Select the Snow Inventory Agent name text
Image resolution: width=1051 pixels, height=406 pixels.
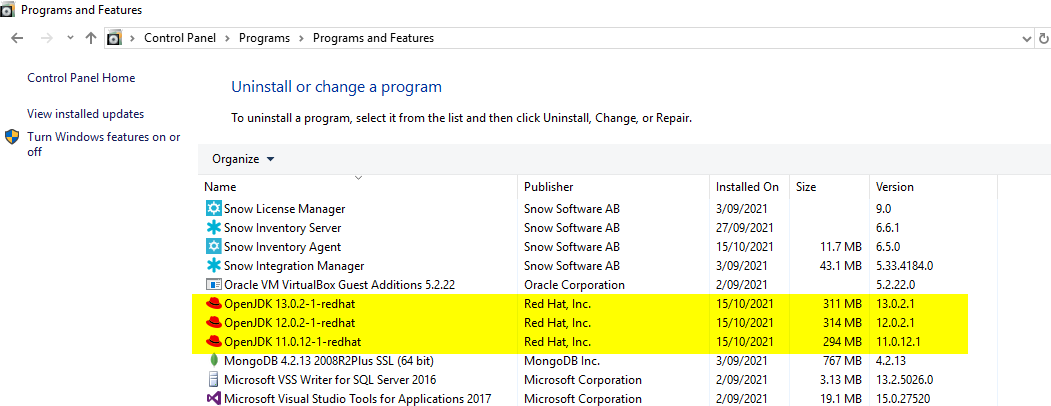pyautogui.click(x=282, y=247)
